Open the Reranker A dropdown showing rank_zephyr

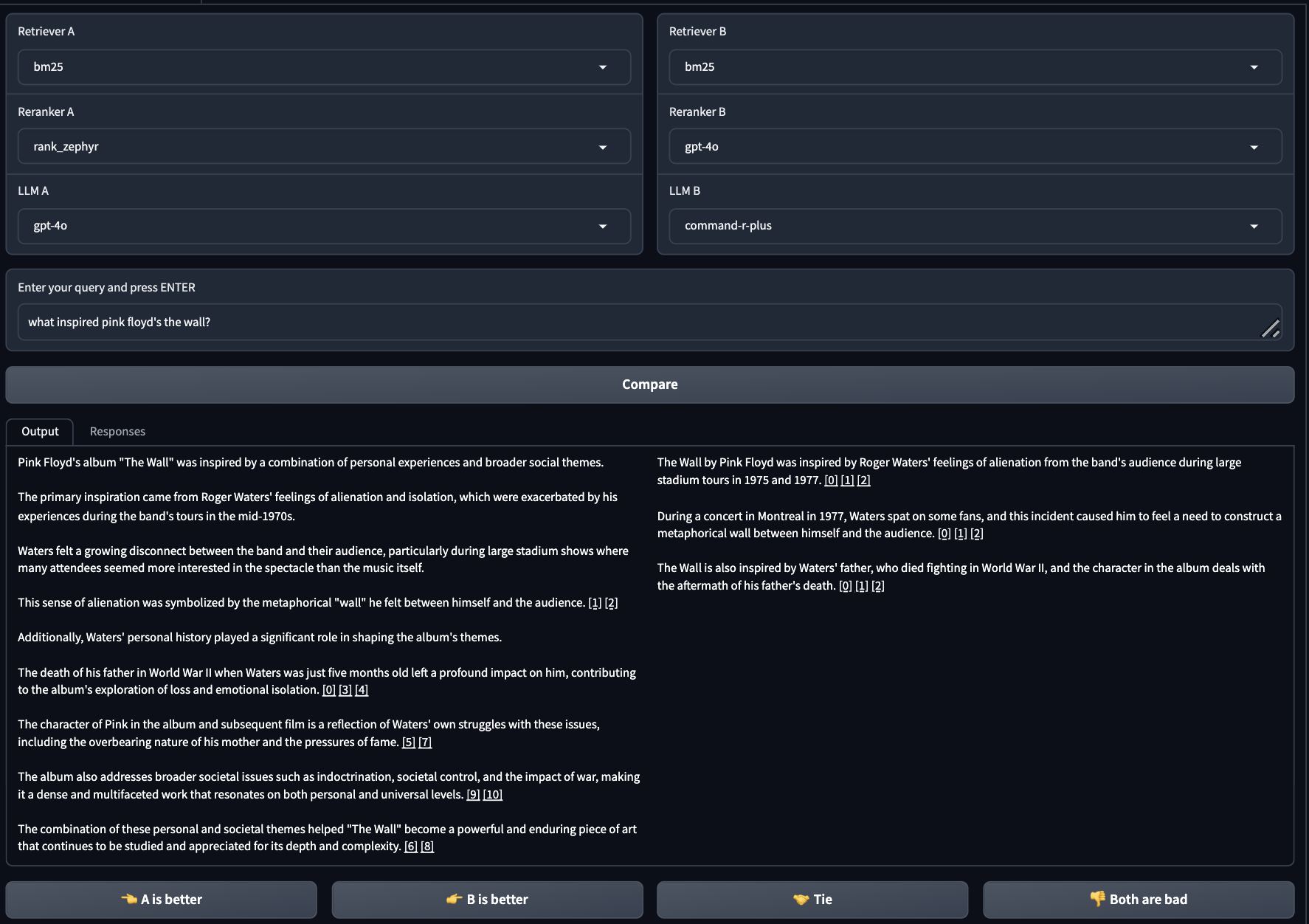[324, 147]
